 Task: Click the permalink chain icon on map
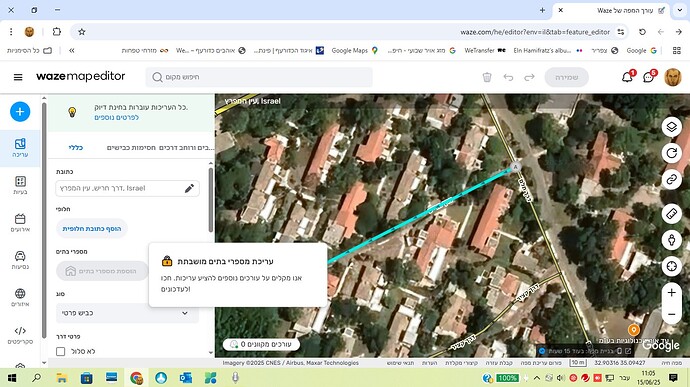tap(672, 180)
